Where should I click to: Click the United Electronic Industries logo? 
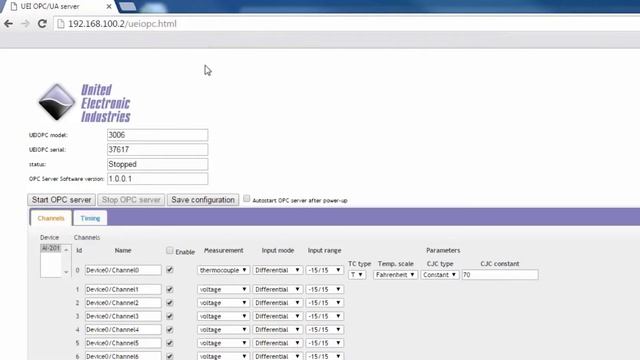(84, 103)
